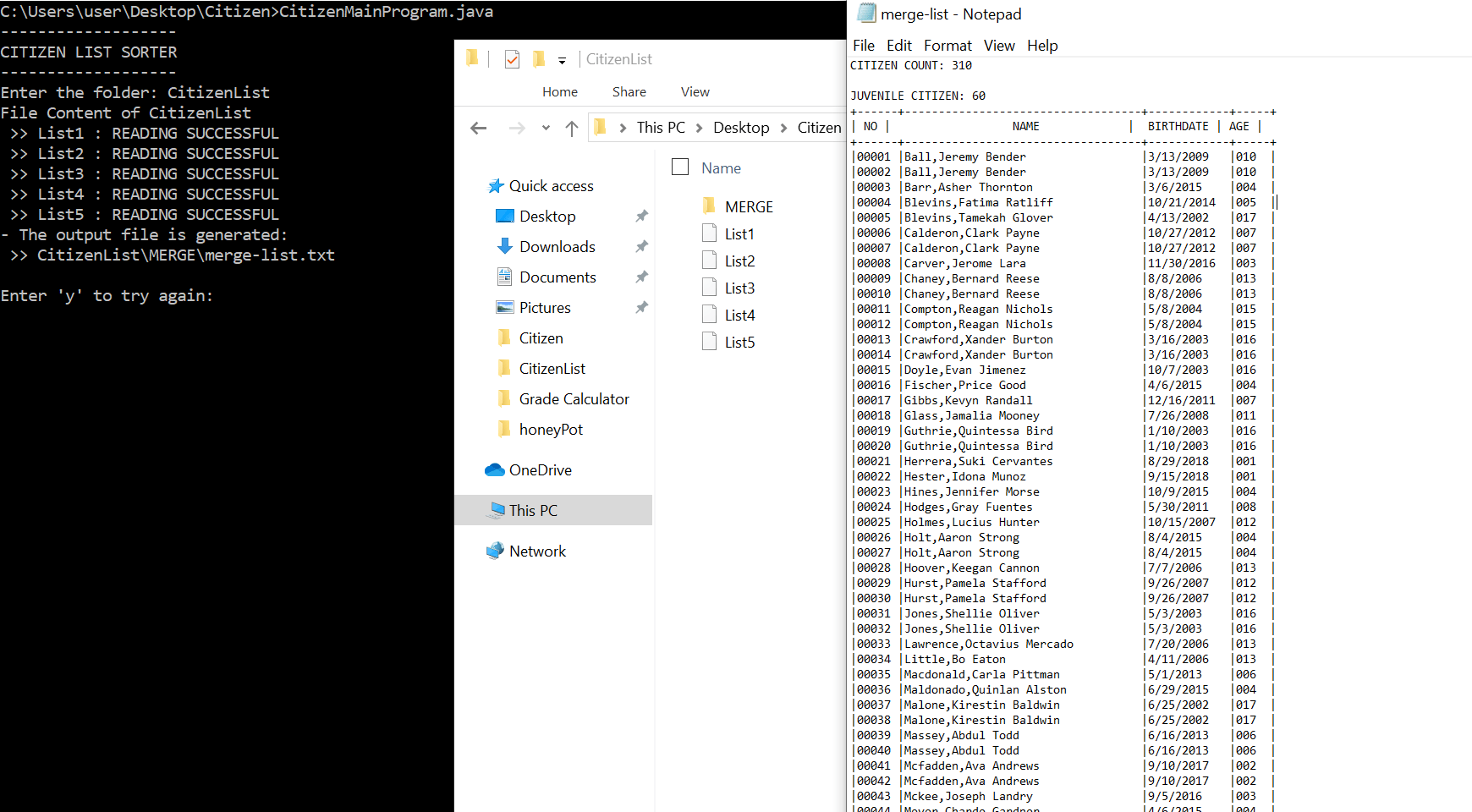Viewport: 1472px width, 812px height.
Task: Click the CITIZEN COUNT: 310 line in Notepad
Action: [x=911, y=66]
